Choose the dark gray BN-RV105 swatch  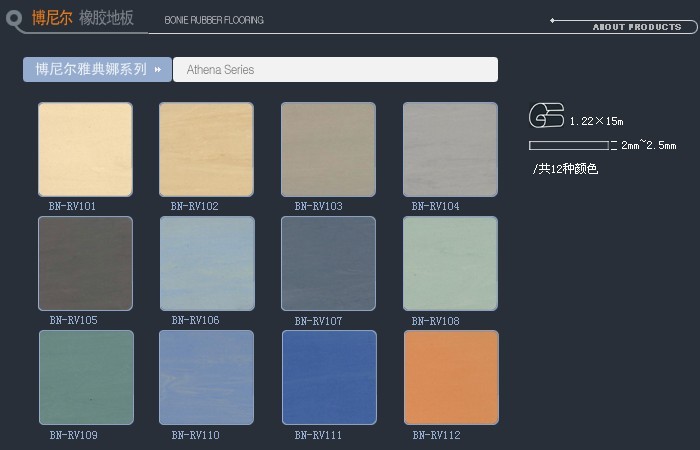(x=85, y=264)
